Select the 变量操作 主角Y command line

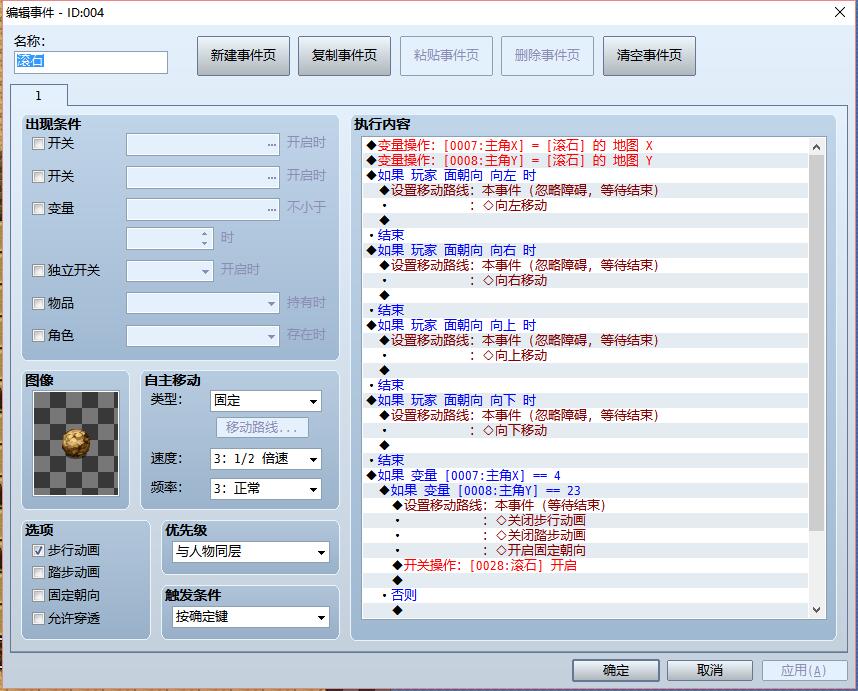click(585, 160)
